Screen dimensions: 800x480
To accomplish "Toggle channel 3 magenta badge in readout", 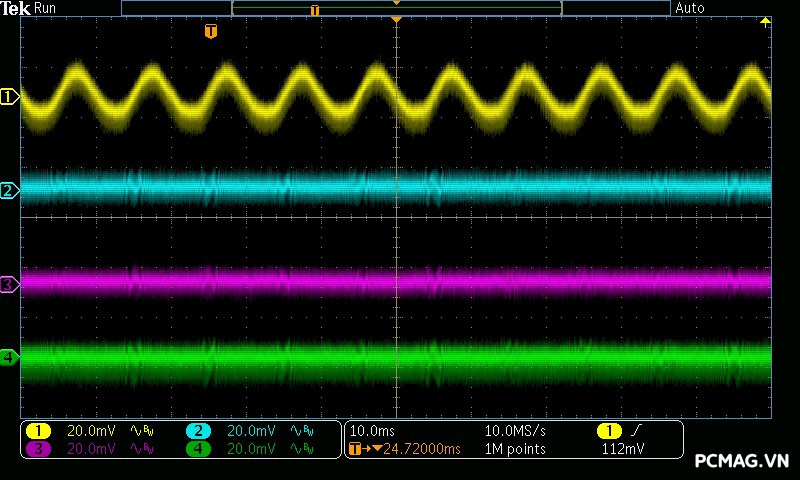I will pyautogui.click(x=38, y=449).
